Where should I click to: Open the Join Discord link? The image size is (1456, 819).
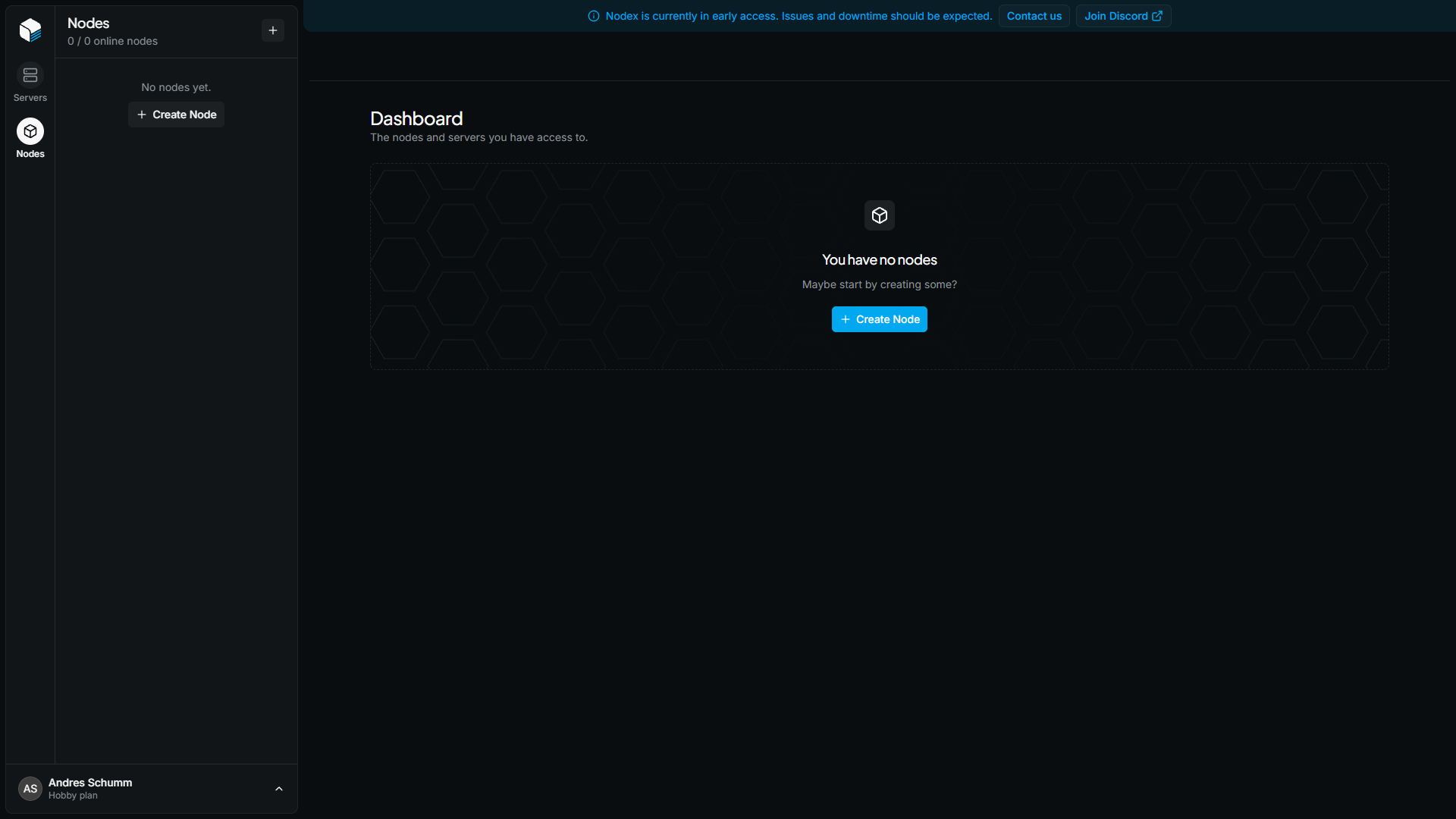(x=1123, y=16)
